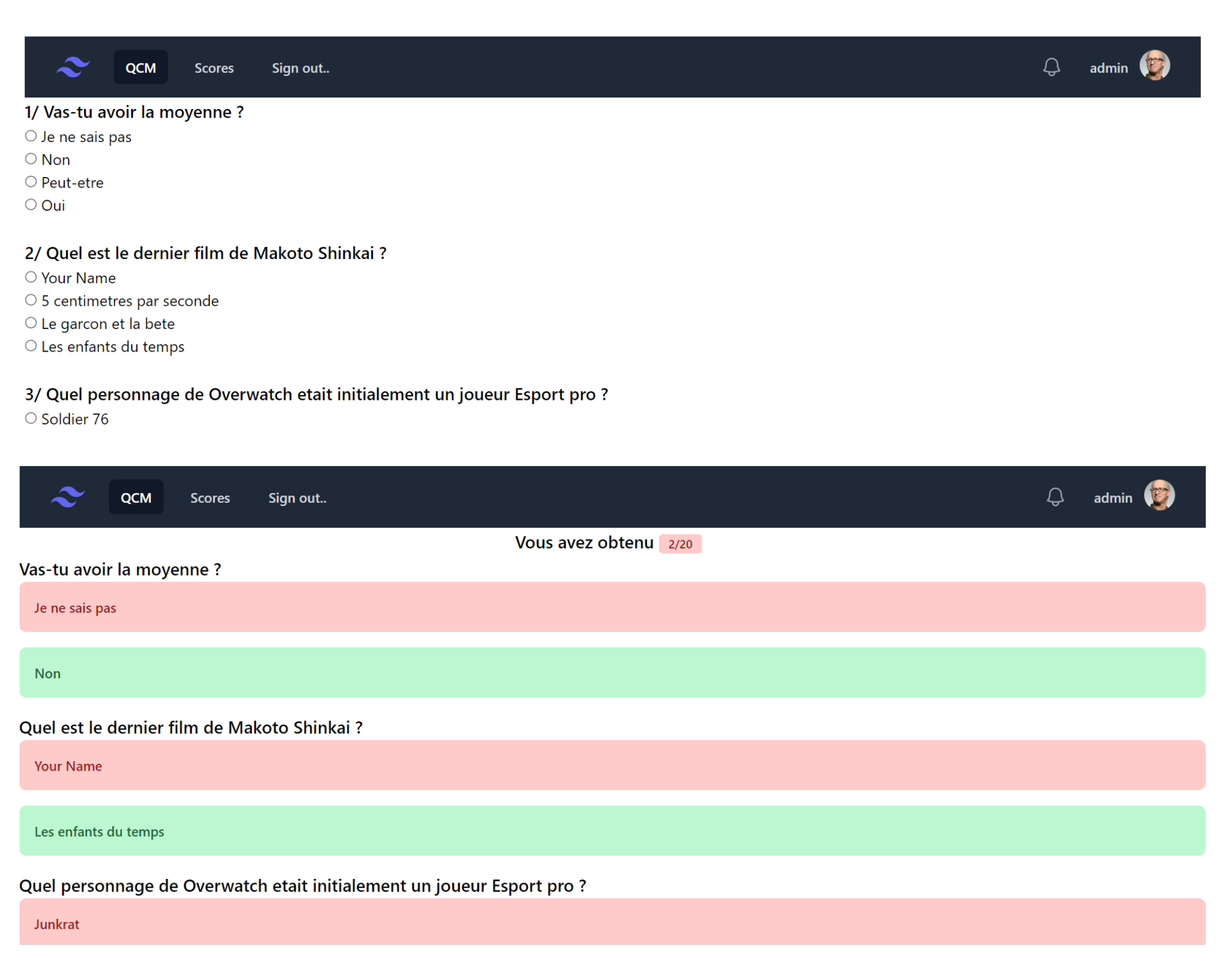Click notification bell in top navbar
Screen dimensions: 1225x980
[1051, 67]
